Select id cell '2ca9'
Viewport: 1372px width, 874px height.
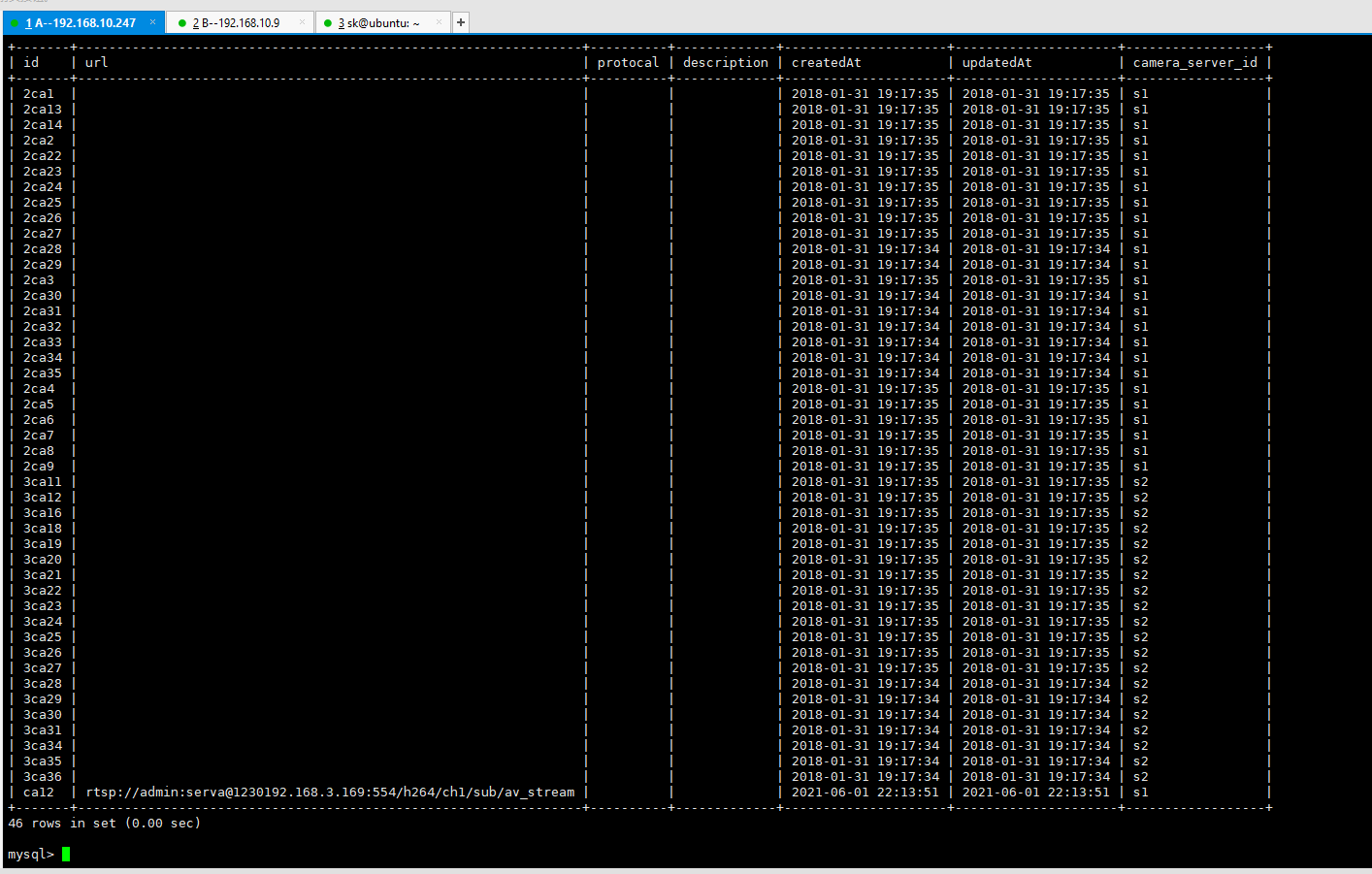pyautogui.click(x=39, y=466)
